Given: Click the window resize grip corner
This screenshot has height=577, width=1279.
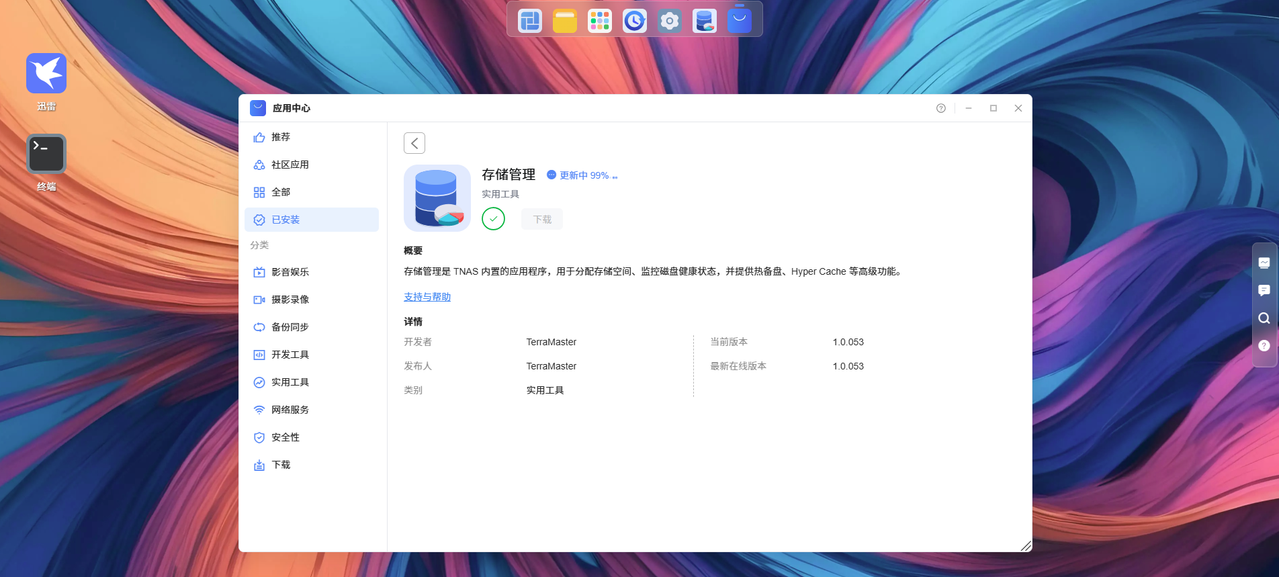Looking at the screenshot, I should coord(1025,545).
